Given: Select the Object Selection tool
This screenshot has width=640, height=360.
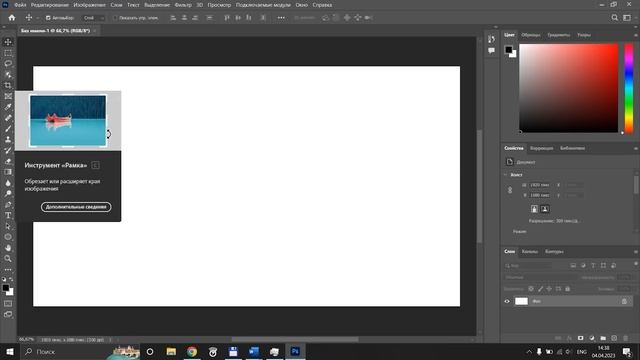Looking at the screenshot, I should [8, 75].
